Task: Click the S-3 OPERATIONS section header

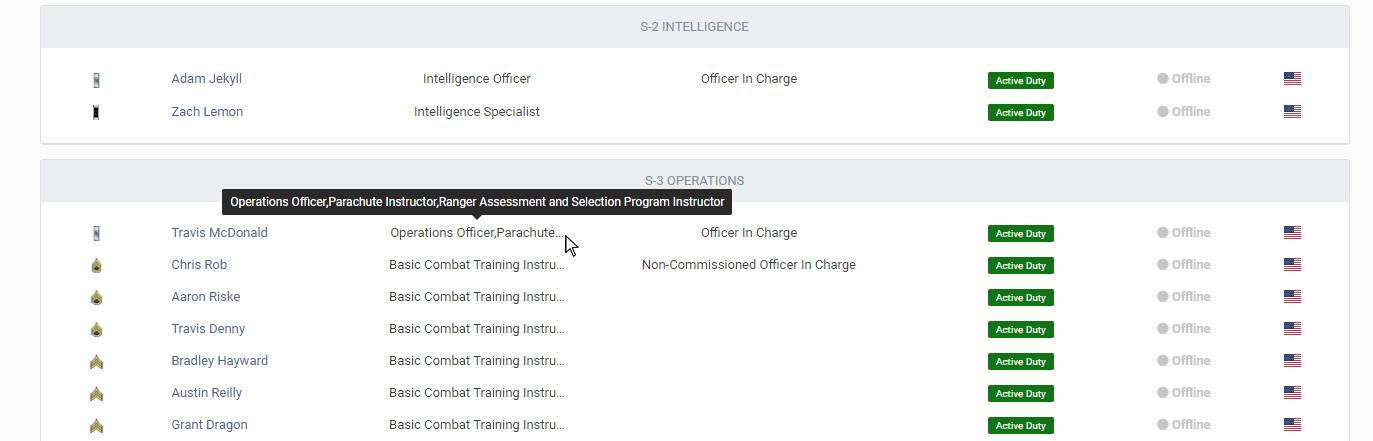Action: pyautogui.click(x=694, y=181)
